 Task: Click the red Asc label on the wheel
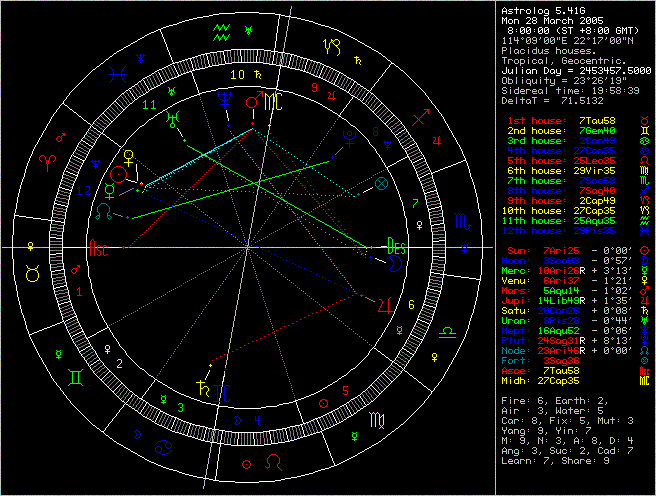pyautogui.click(x=100, y=247)
